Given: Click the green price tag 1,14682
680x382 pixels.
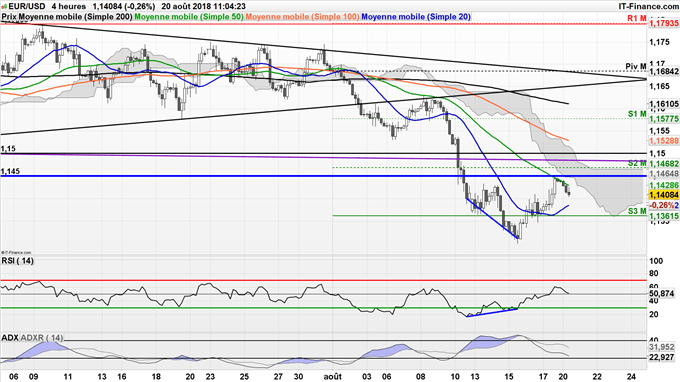Looking at the screenshot, I should pyautogui.click(x=663, y=164).
